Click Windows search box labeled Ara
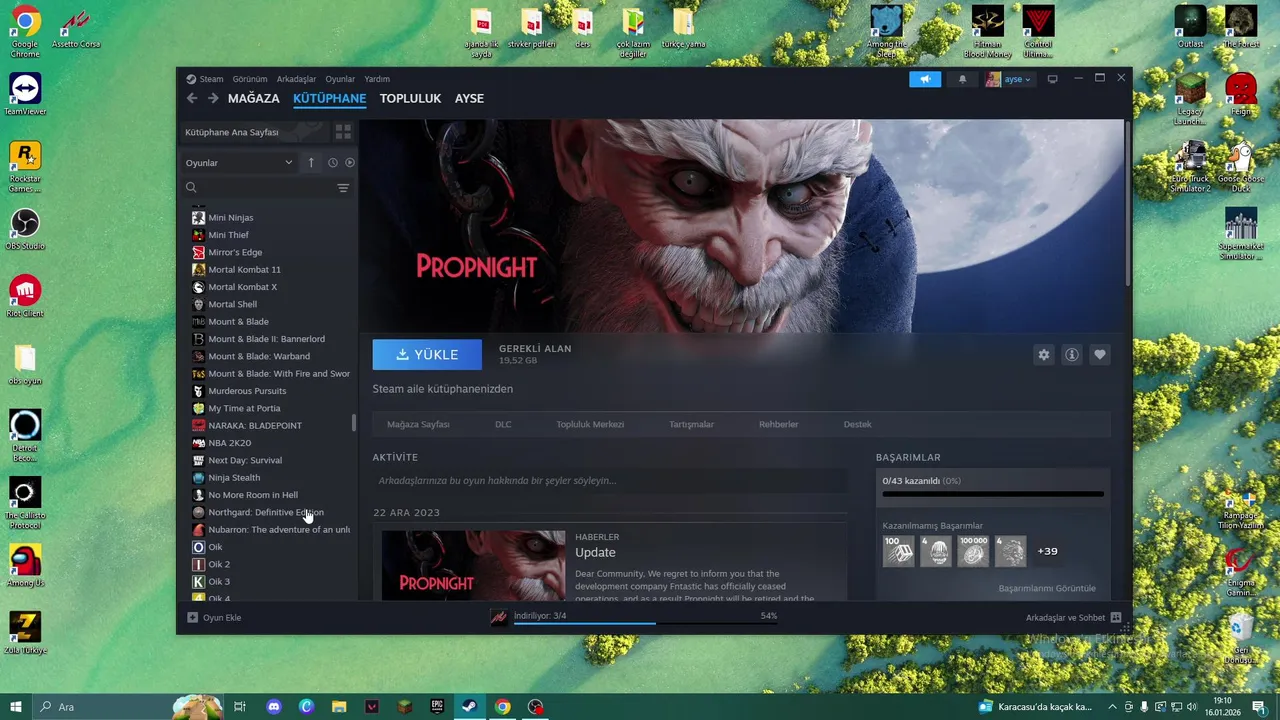Viewport: 1280px width, 720px height. click(x=100, y=707)
